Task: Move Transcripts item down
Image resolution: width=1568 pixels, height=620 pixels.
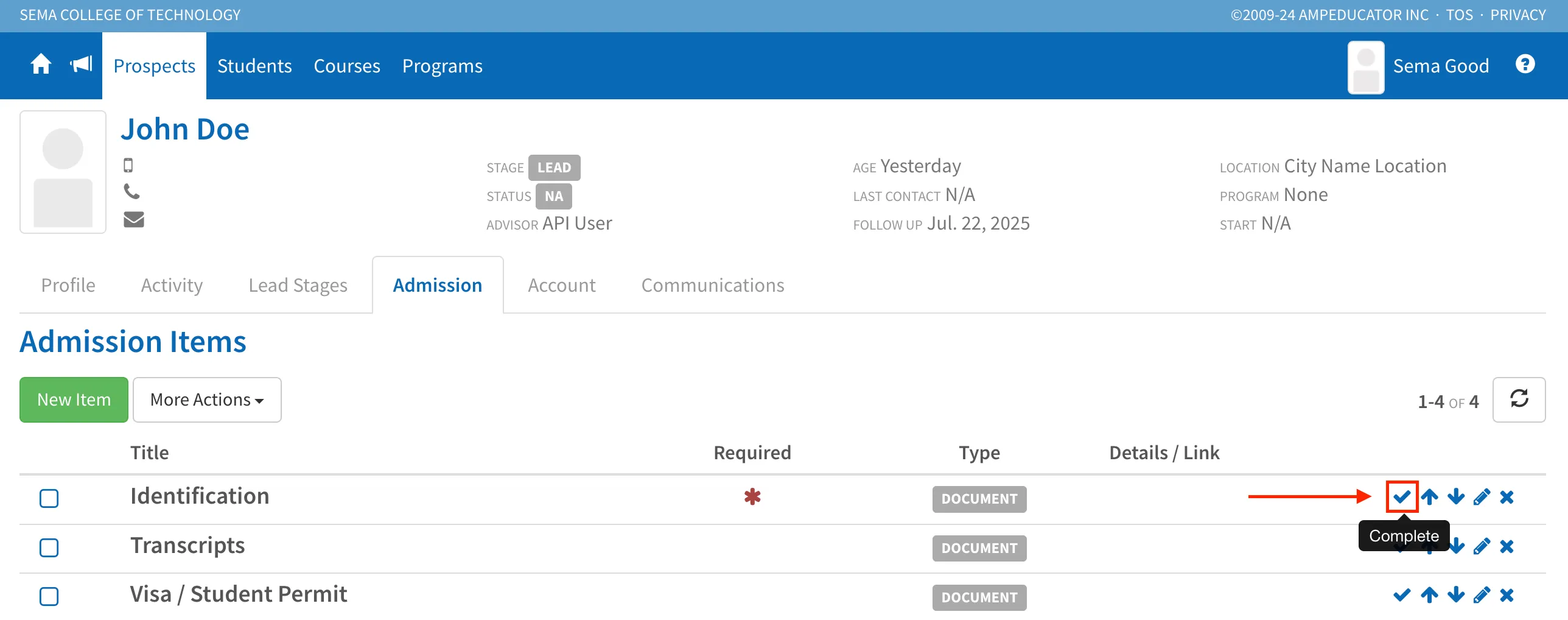Action: tap(1456, 546)
